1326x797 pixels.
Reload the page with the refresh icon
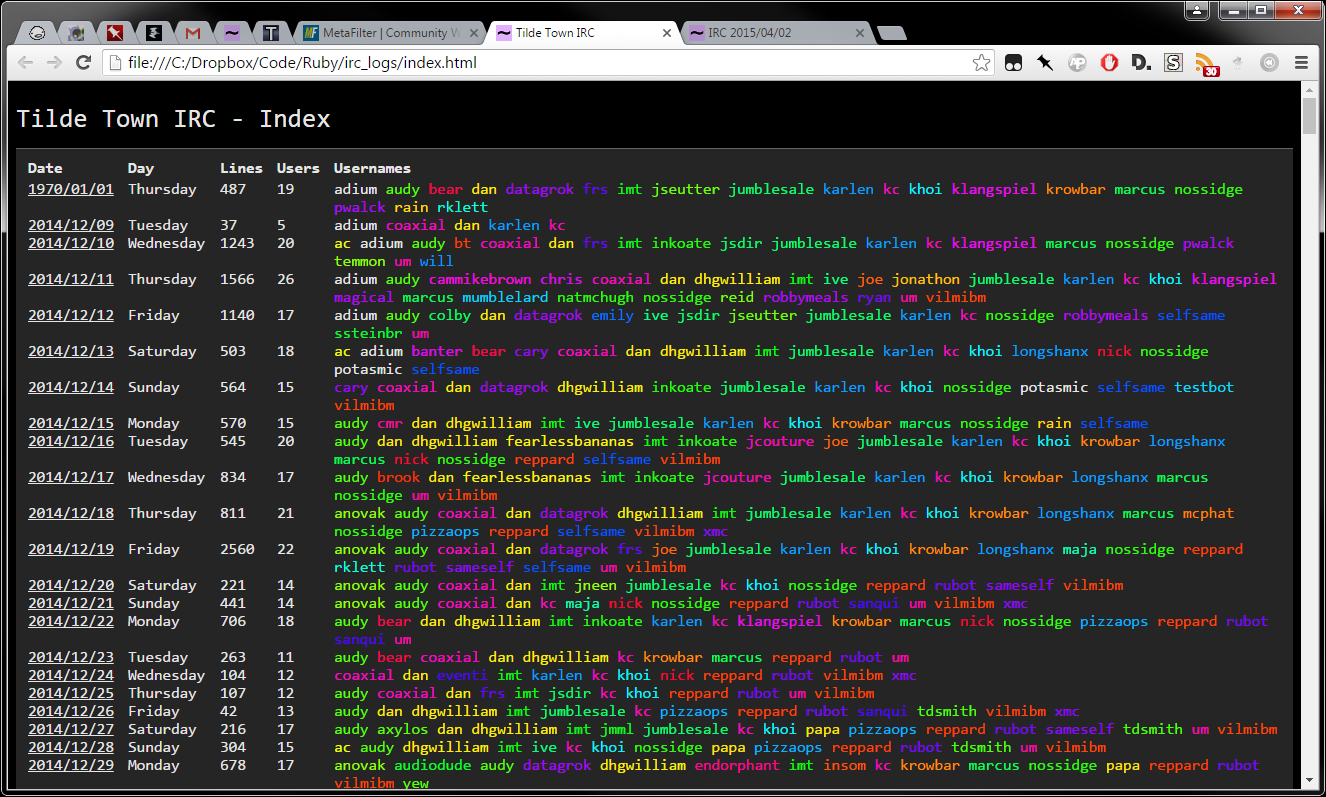(x=84, y=63)
